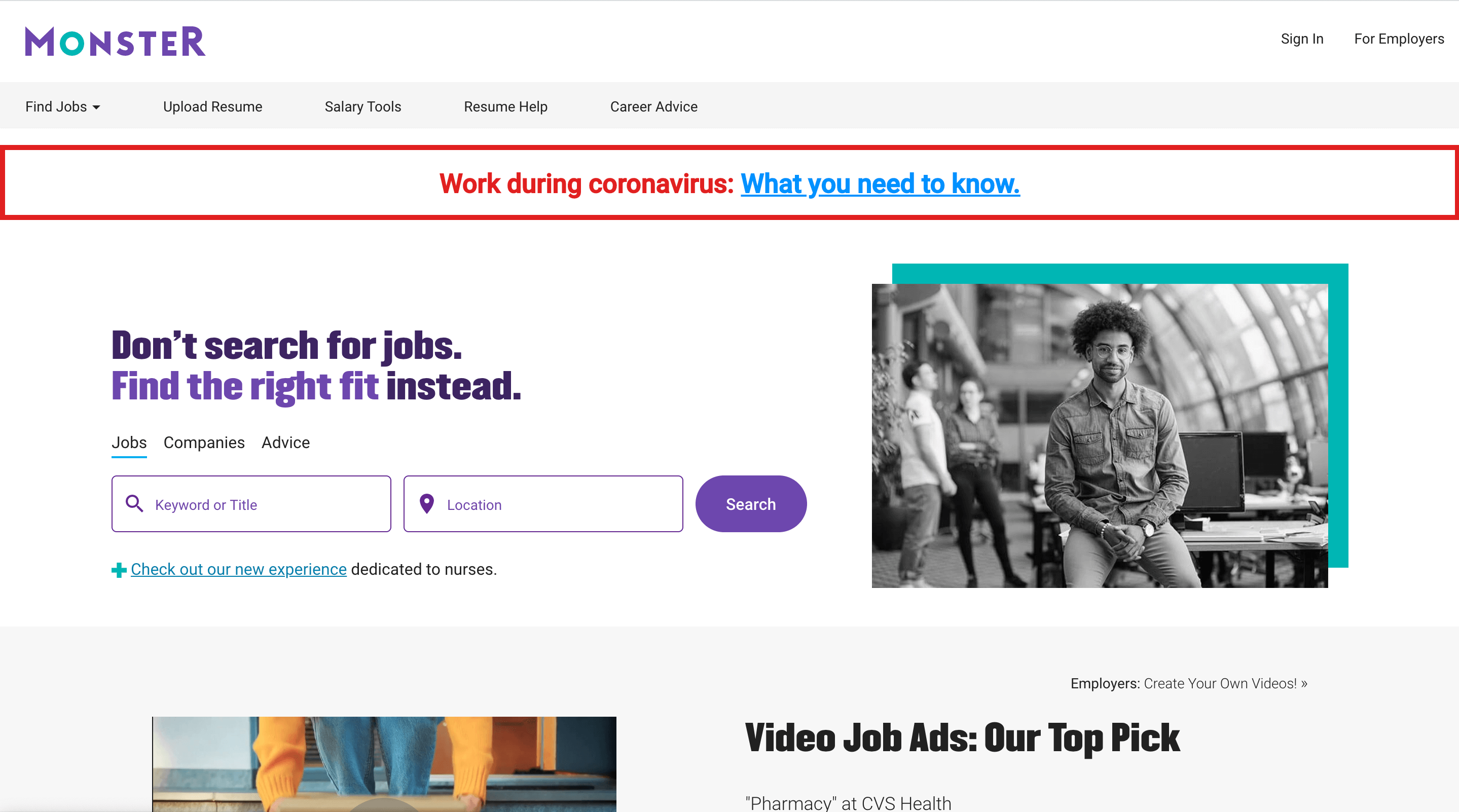
Task: Open Upload Resume page
Action: click(212, 106)
